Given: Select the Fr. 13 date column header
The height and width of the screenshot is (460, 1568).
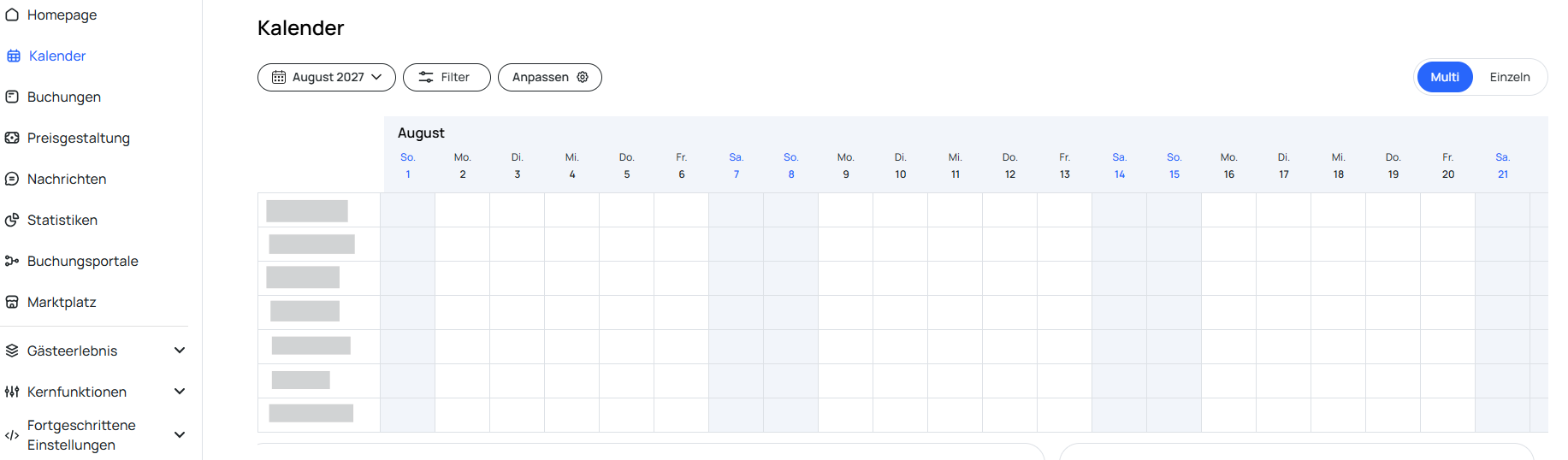Looking at the screenshot, I should click(x=1064, y=166).
